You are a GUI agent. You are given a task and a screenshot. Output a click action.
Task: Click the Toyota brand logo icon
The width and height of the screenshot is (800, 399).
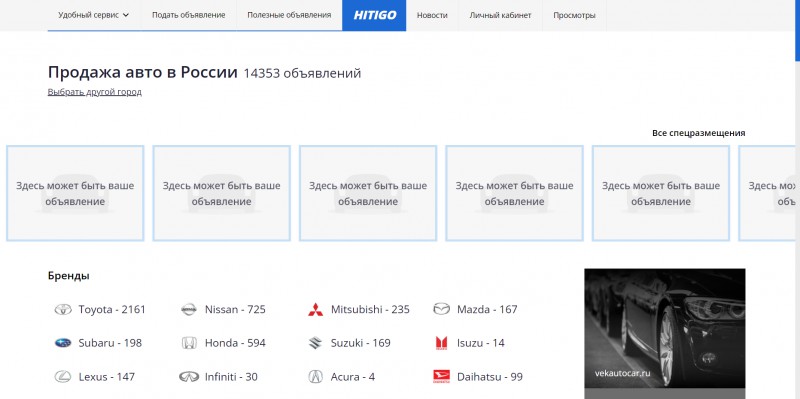pos(63,309)
